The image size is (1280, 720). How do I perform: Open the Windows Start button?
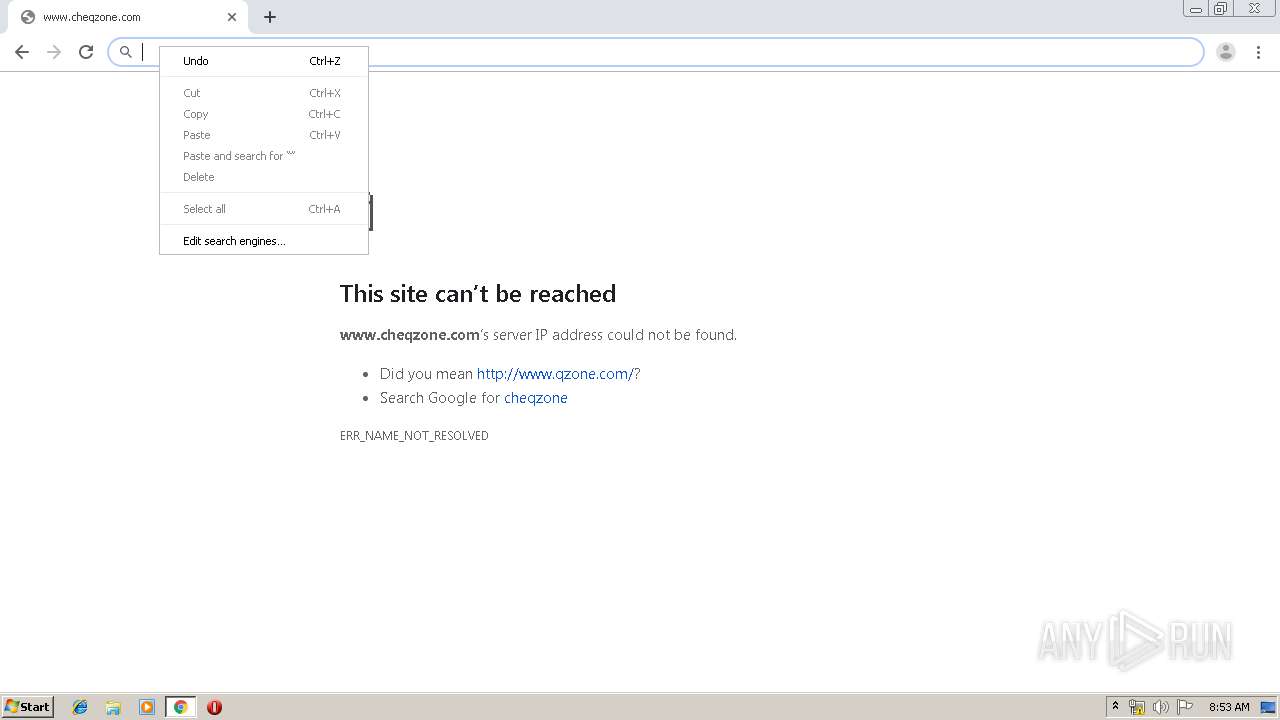(28, 707)
